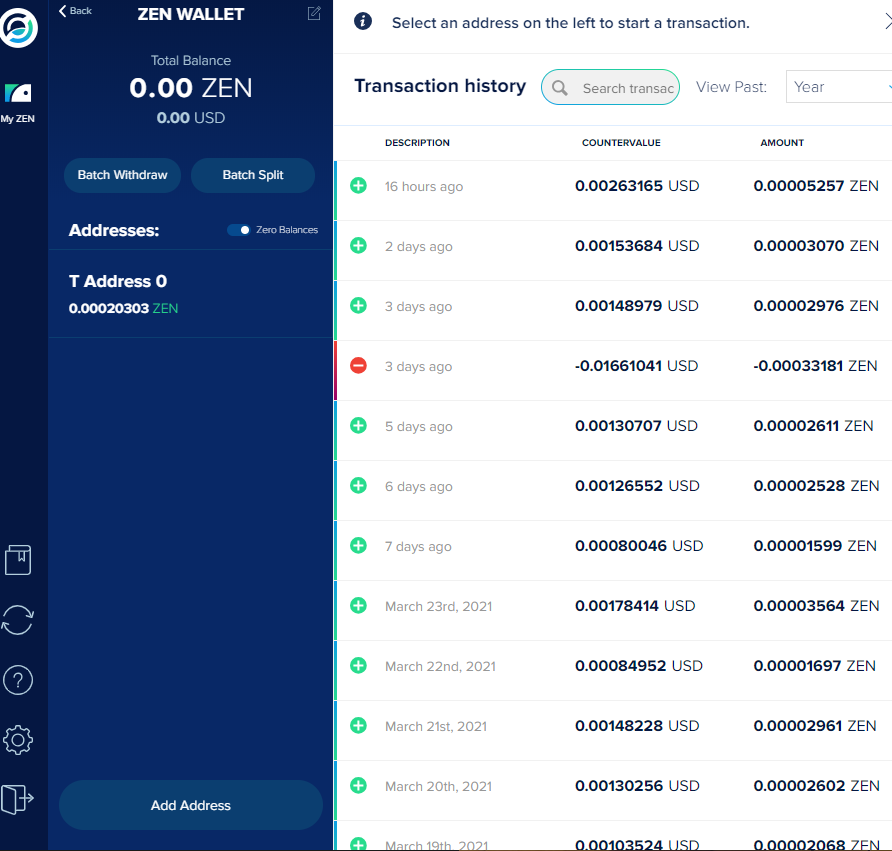Select the 0.00084952 USD countervalue
The height and width of the screenshot is (851, 892).
[x=638, y=666]
